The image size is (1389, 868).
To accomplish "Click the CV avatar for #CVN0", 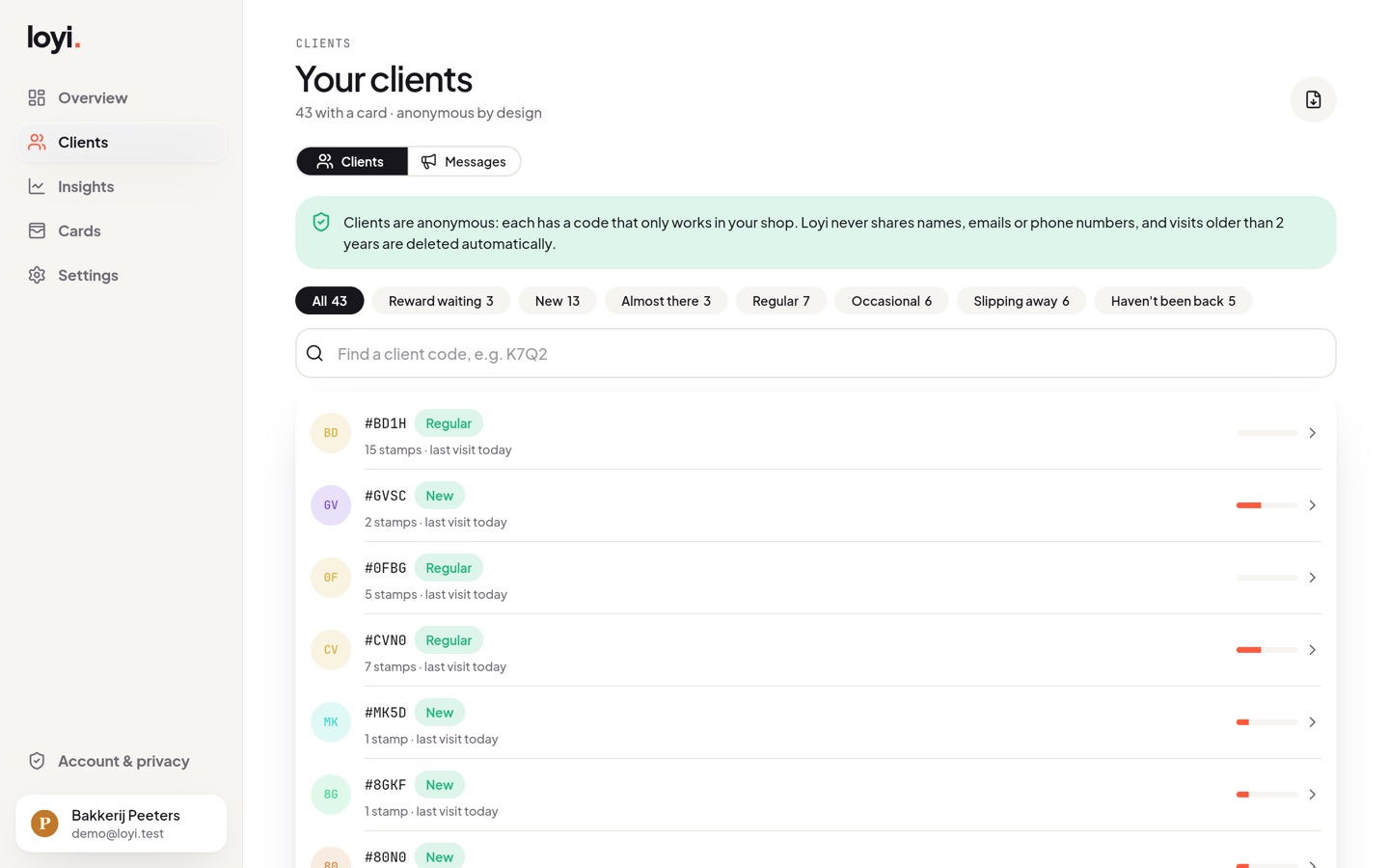I will point(331,650).
